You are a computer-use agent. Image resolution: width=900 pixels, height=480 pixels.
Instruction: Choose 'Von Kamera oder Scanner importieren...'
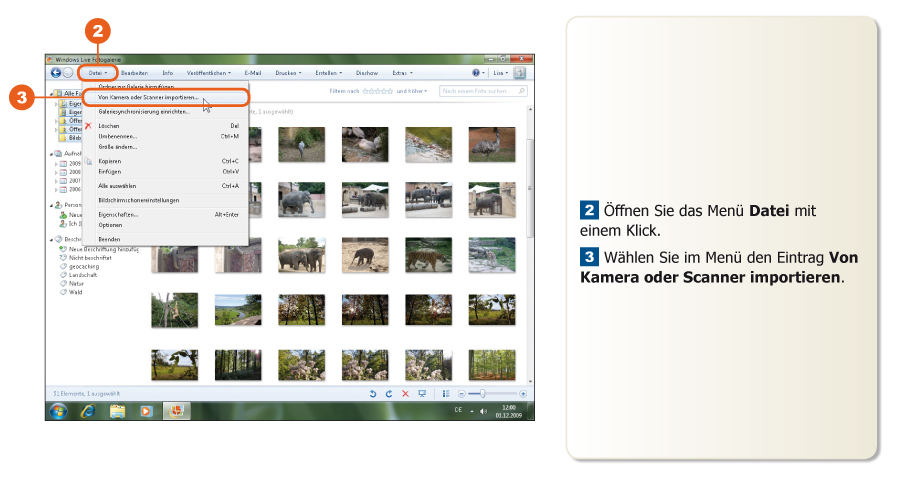point(149,98)
